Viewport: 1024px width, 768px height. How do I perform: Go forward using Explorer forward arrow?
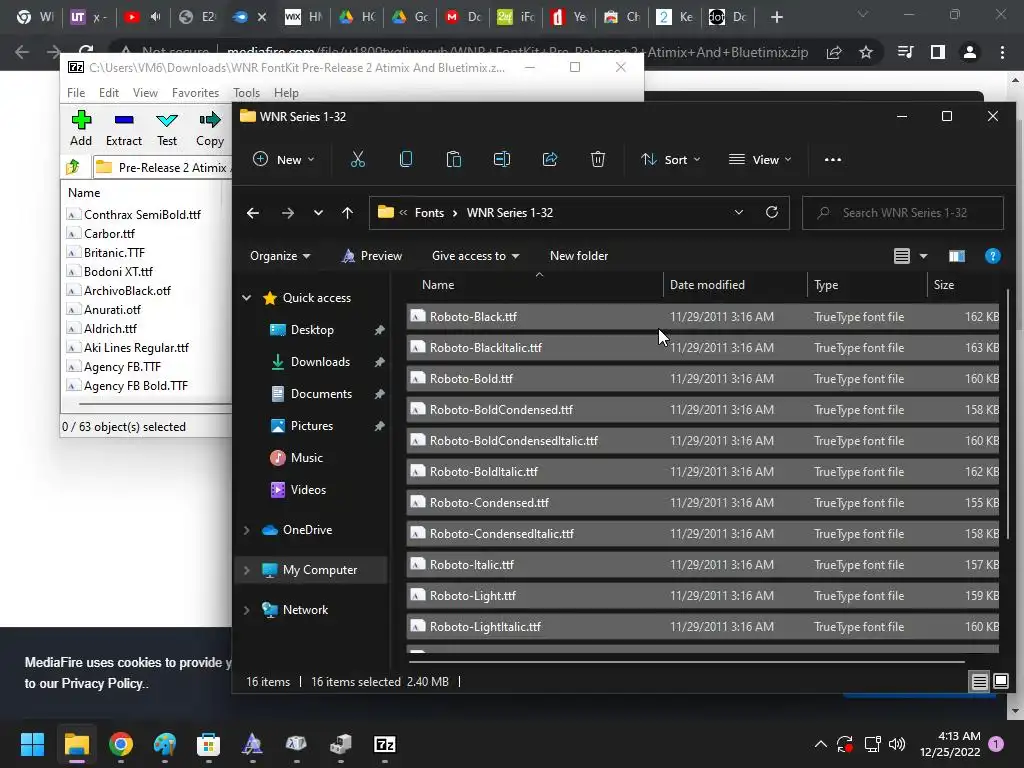point(287,213)
